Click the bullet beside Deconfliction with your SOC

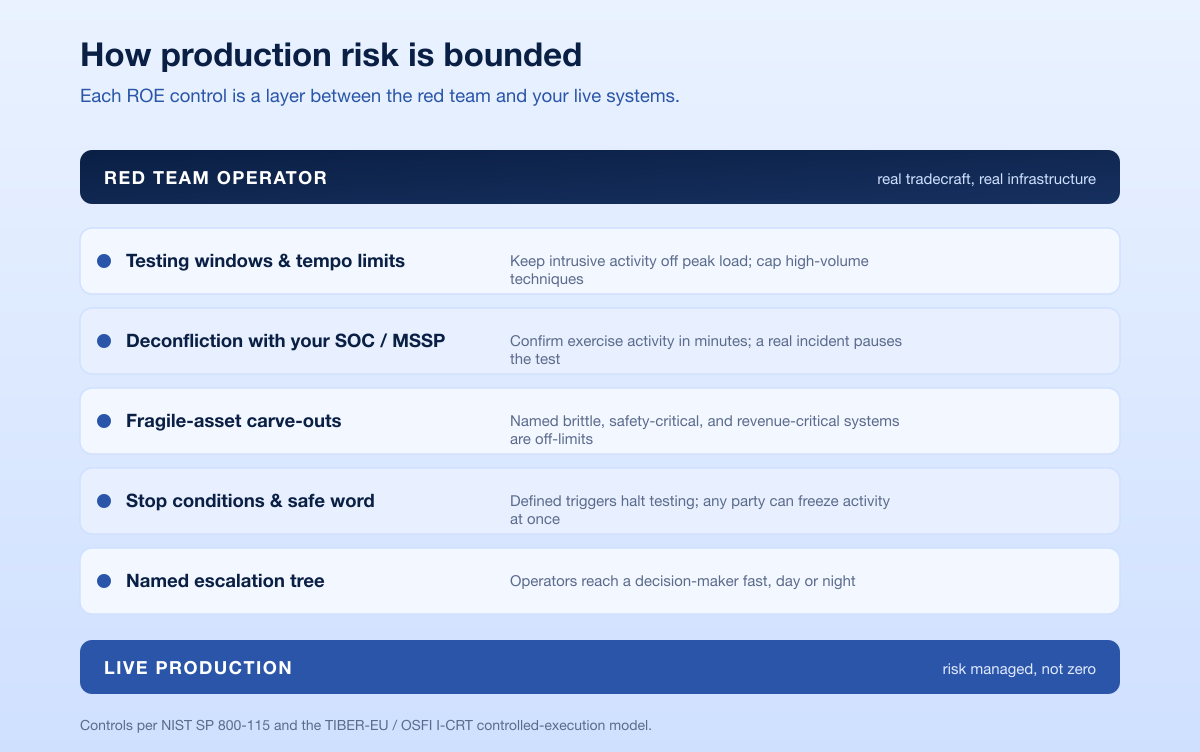click(x=104, y=341)
